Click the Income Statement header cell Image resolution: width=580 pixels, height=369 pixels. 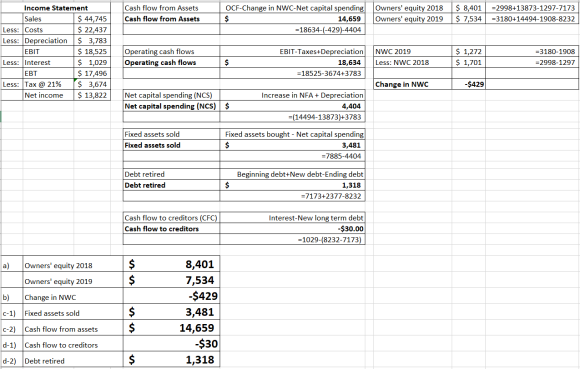tap(56, 8)
